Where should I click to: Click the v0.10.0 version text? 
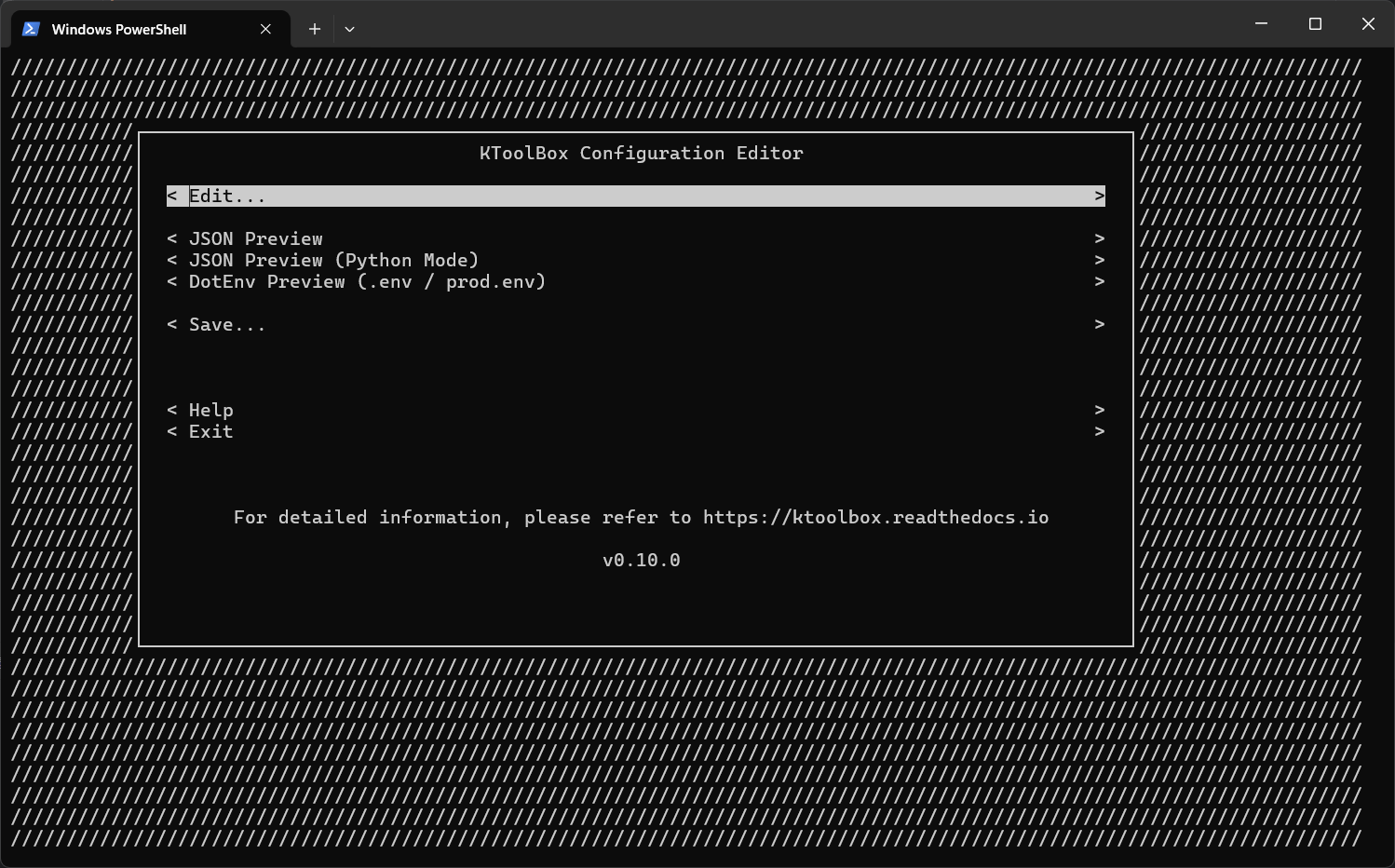click(641, 560)
